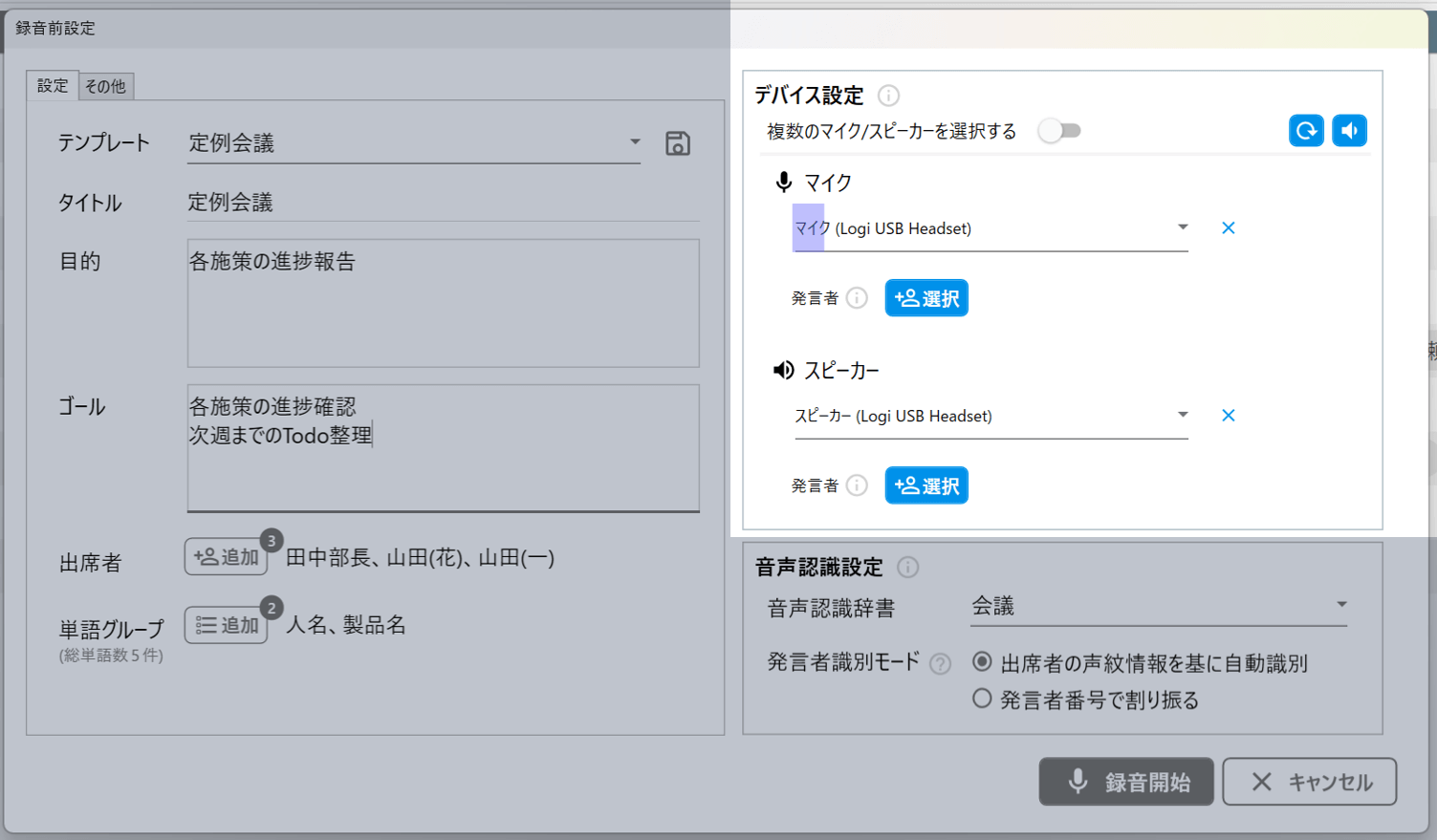Image resolution: width=1437 pixels, height=840 pixels.
Task: Open the テンプレート dropdown
Action: click(x=634, y=142)
